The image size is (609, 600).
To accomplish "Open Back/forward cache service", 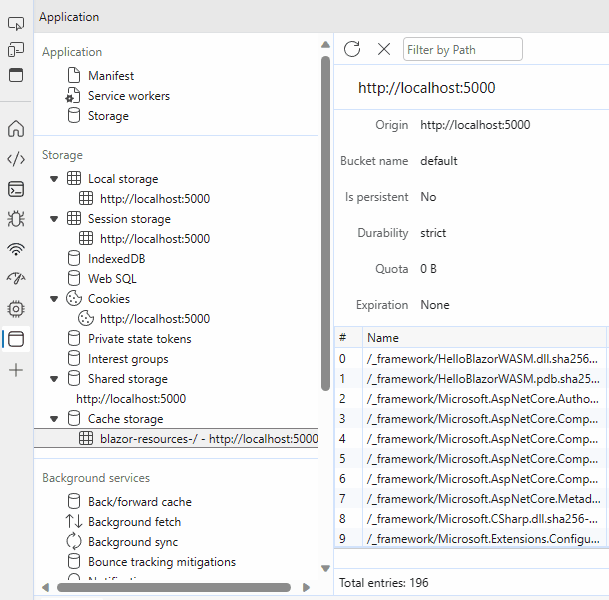I will 139,502.
